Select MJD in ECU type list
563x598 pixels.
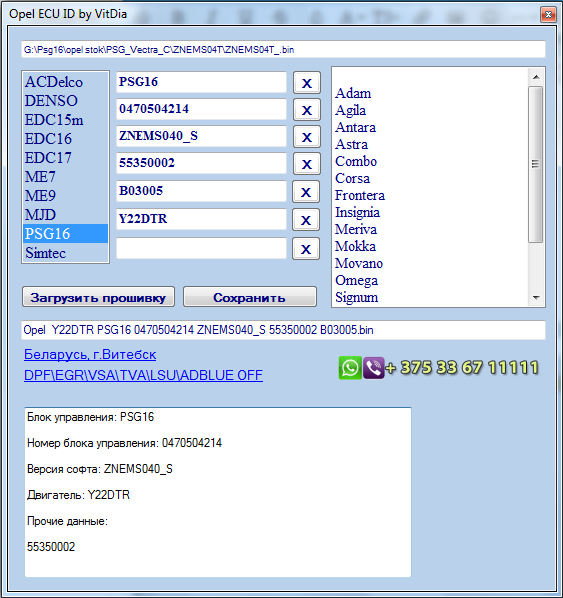[x=65, y=215]
